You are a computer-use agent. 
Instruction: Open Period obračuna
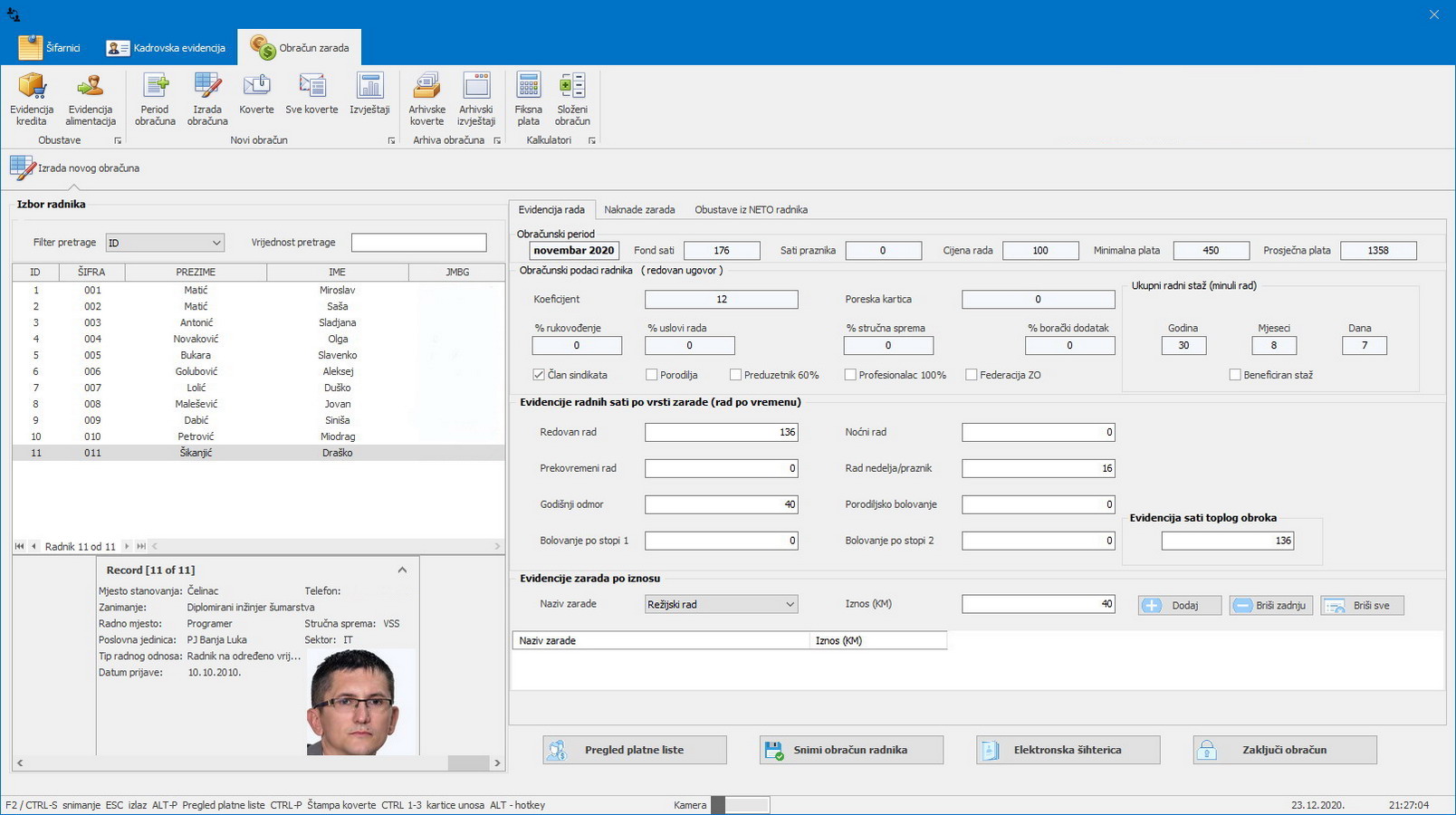[155, 99]
